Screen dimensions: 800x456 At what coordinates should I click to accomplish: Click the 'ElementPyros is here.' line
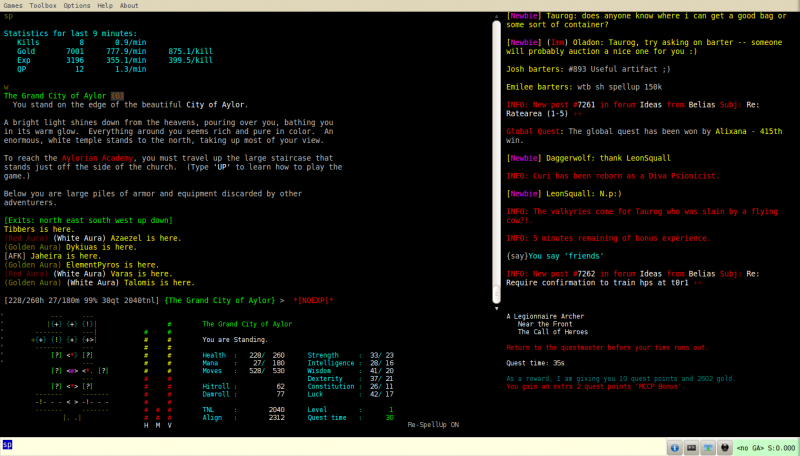[x=81, y=265]
